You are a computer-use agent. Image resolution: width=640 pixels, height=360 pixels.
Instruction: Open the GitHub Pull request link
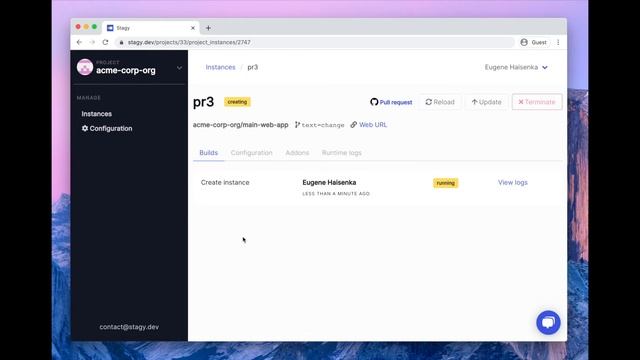[x=391, y=102]
